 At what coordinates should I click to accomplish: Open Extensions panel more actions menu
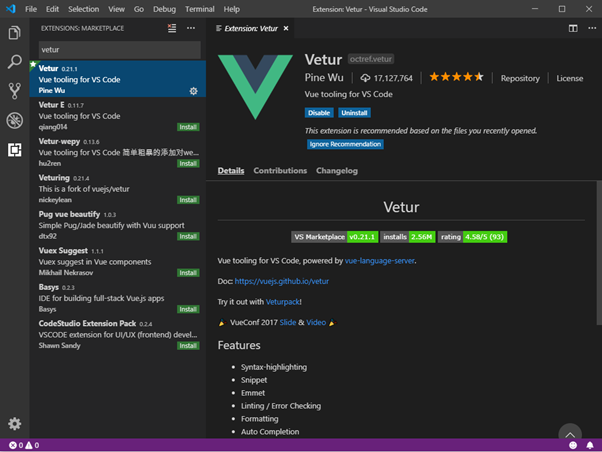[x=191, y=28]
